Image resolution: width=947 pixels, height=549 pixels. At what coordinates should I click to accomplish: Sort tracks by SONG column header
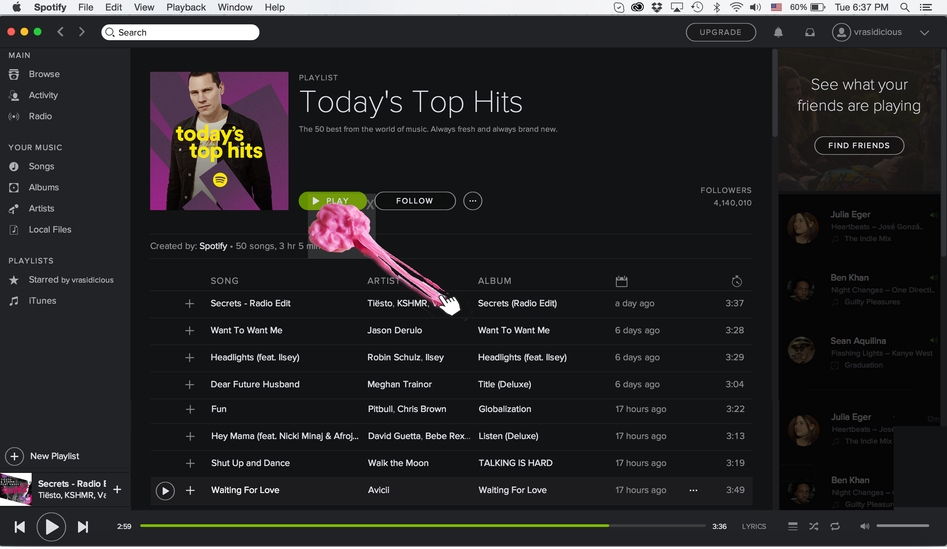tap(224, 281)
